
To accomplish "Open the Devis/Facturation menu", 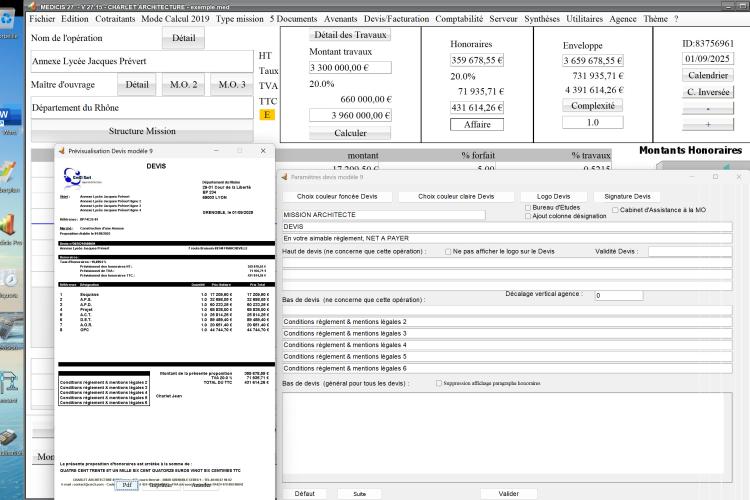I will [x=397, y=19].
